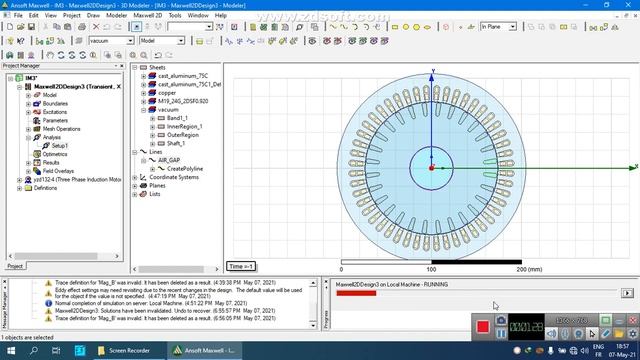Select the Draw line tool
The image size is (640, 360).
tap(333, 27)
